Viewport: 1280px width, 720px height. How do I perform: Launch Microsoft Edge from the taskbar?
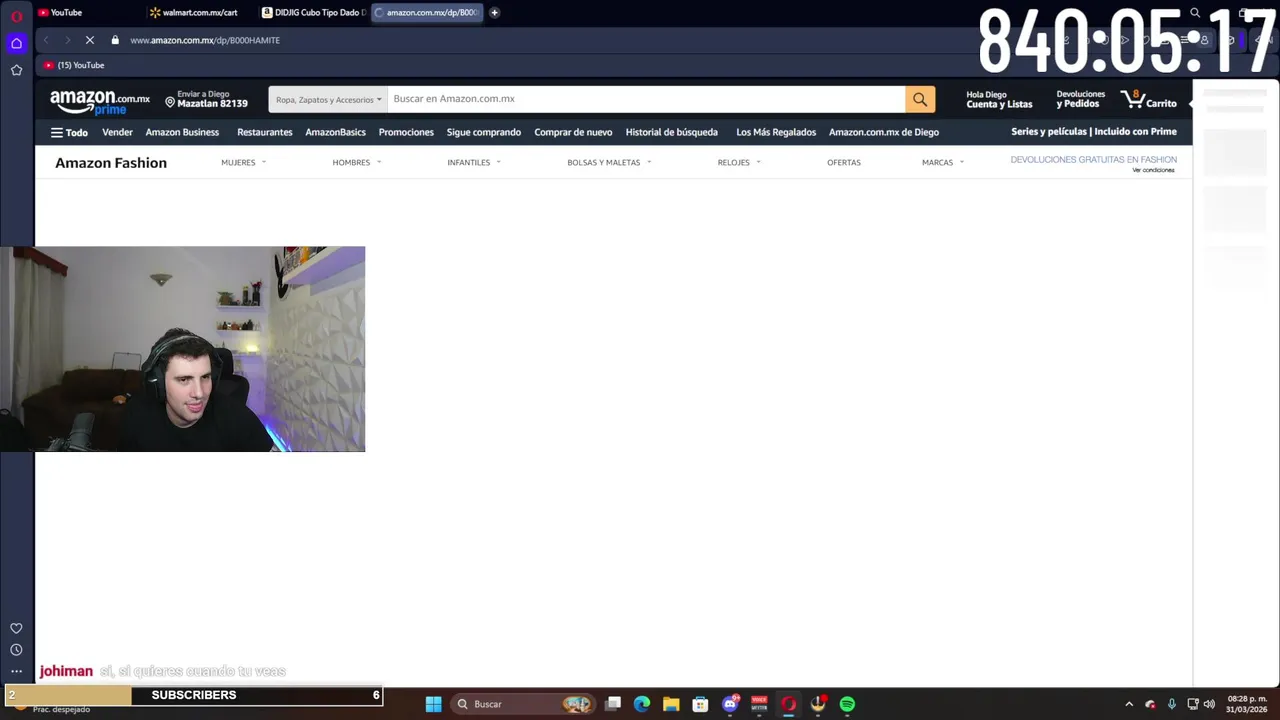coord(642,704)
